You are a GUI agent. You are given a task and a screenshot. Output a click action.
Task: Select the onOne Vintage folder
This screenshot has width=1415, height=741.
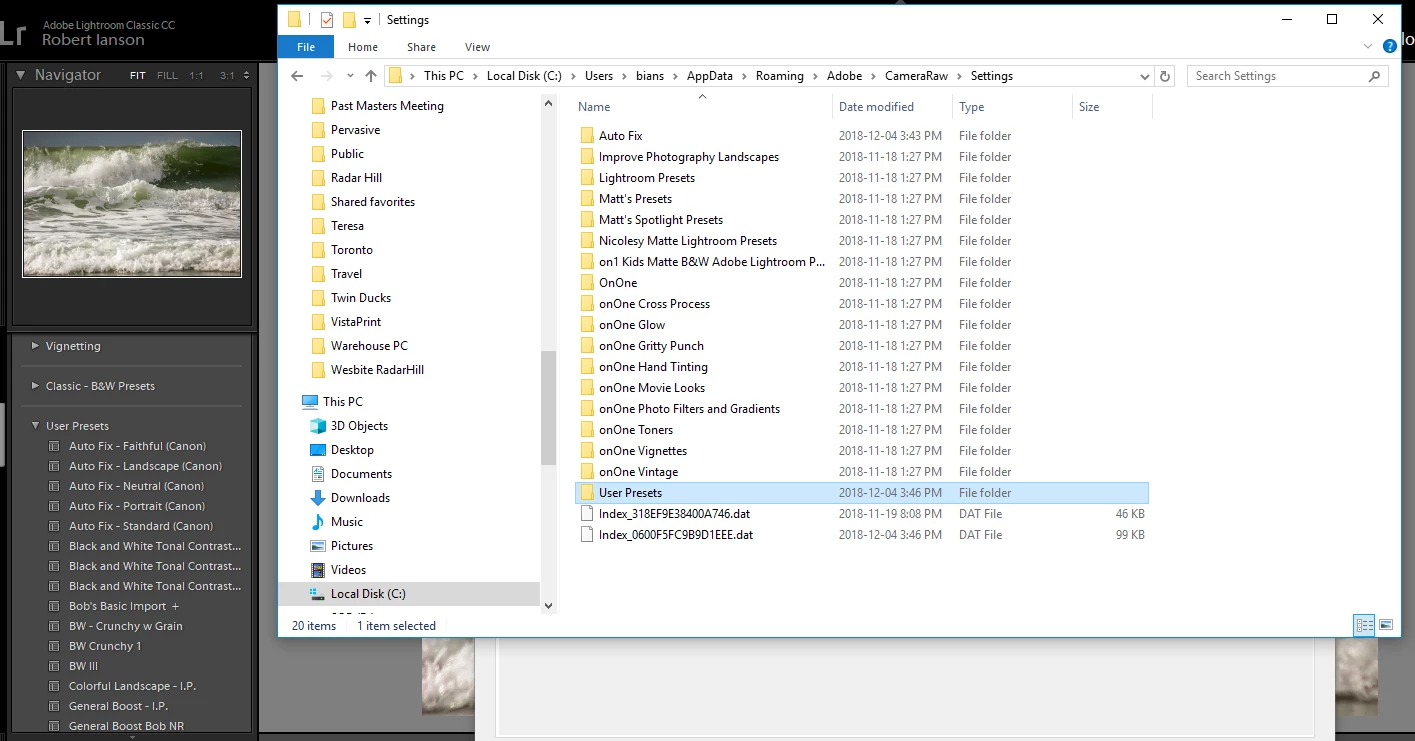pos(862,472)
